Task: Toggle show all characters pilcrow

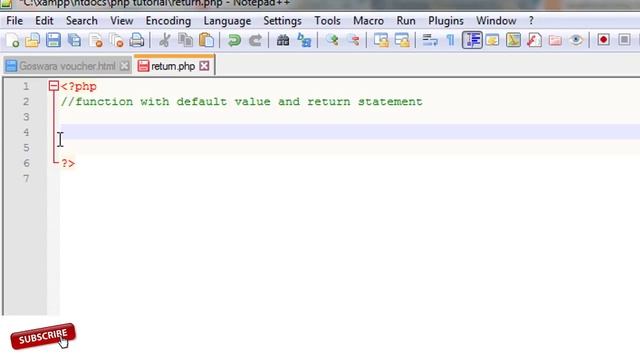Action: [451, 40]
